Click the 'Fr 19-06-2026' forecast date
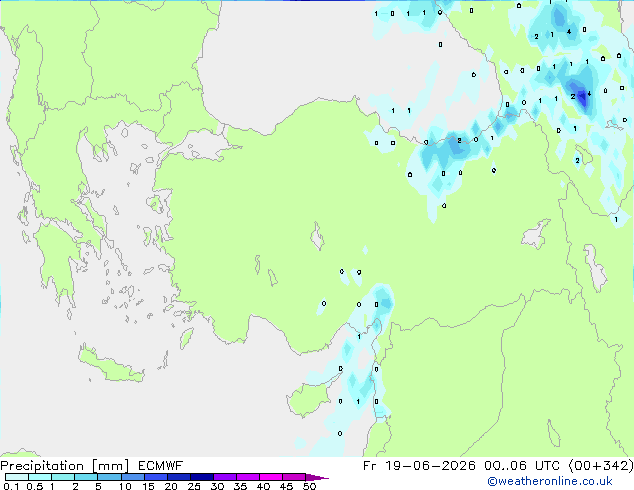 pos(419,466)
